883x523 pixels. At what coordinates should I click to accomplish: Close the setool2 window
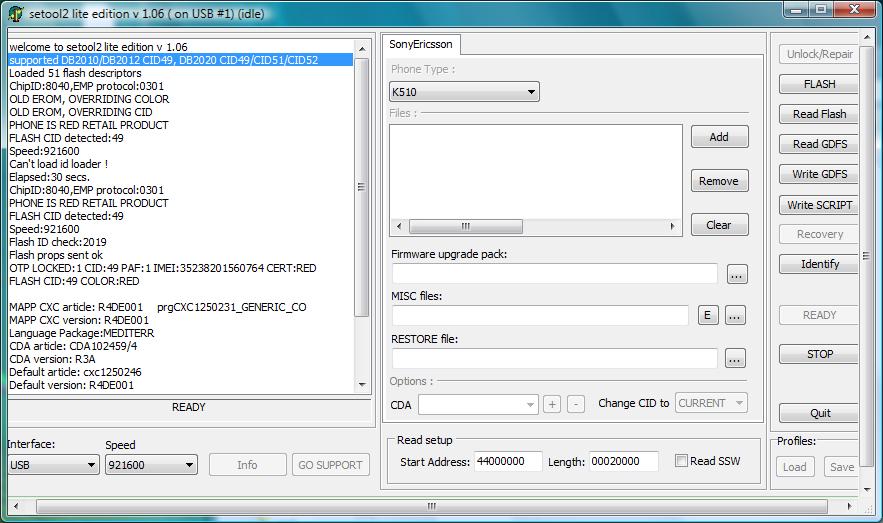(x=854, y=10)
